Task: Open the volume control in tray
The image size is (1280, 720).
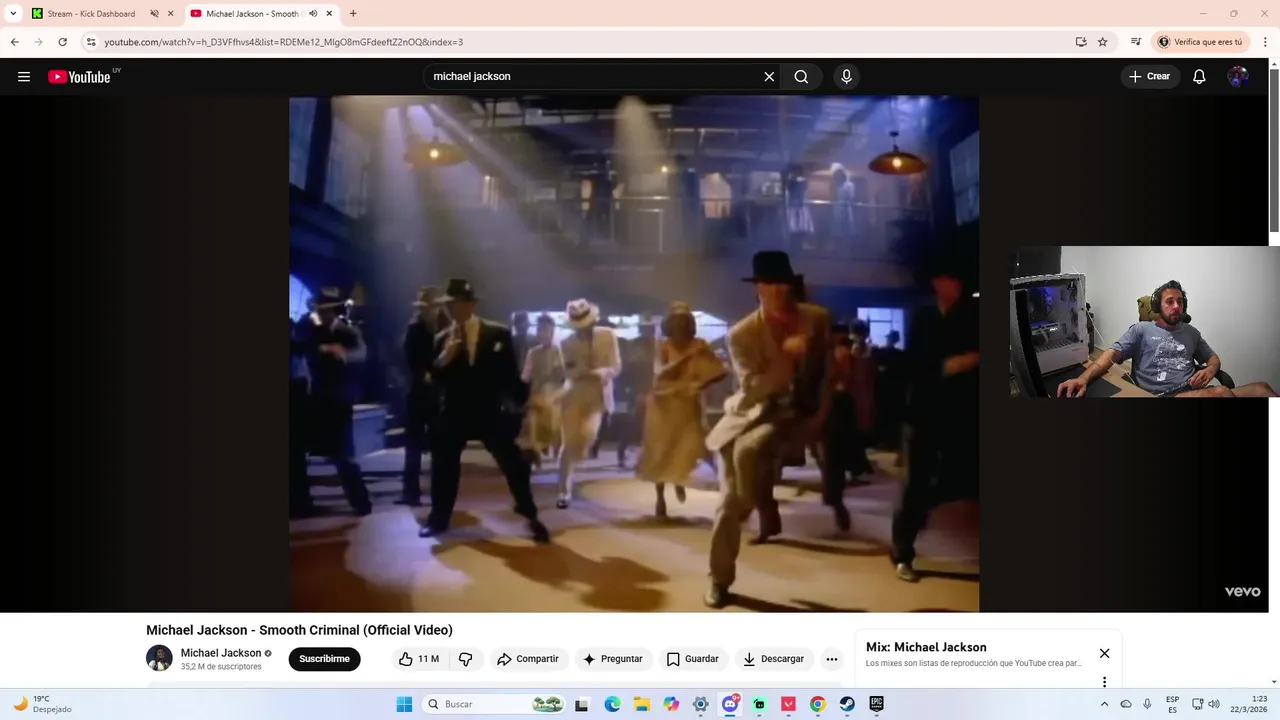Action: [1214, 704]
